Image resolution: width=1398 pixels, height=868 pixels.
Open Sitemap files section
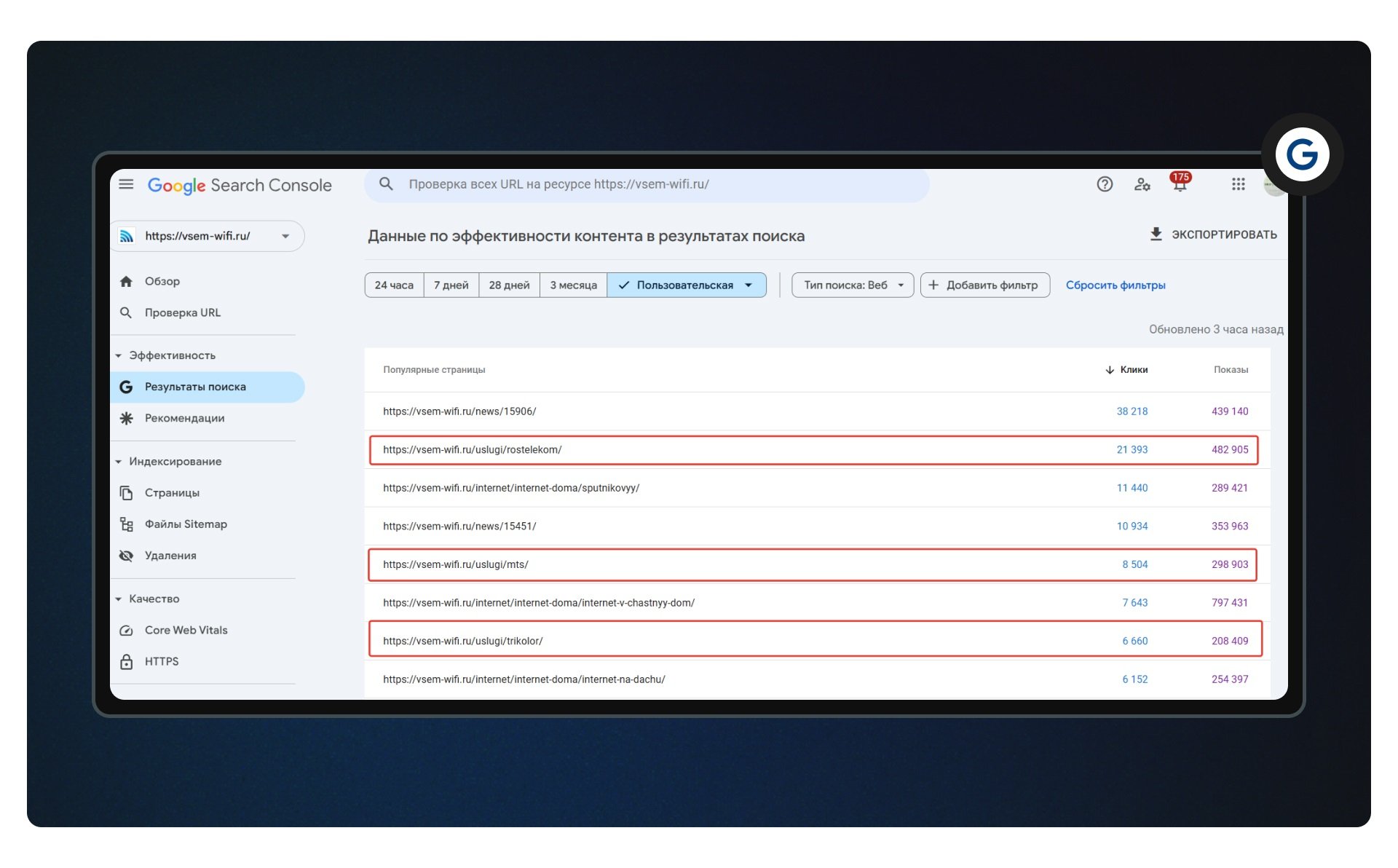pyautogui.click(x=185, y=524)
